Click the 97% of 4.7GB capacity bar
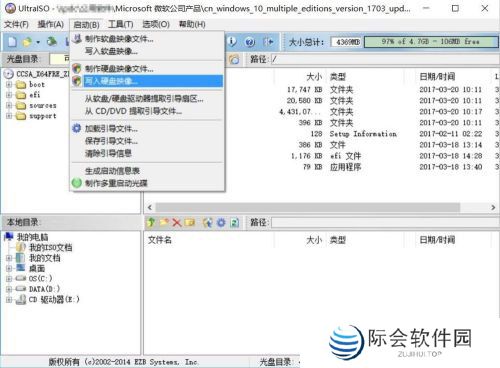Image resolution: width=500 pixels, height=368 pixels. click(x=431, y=42)
